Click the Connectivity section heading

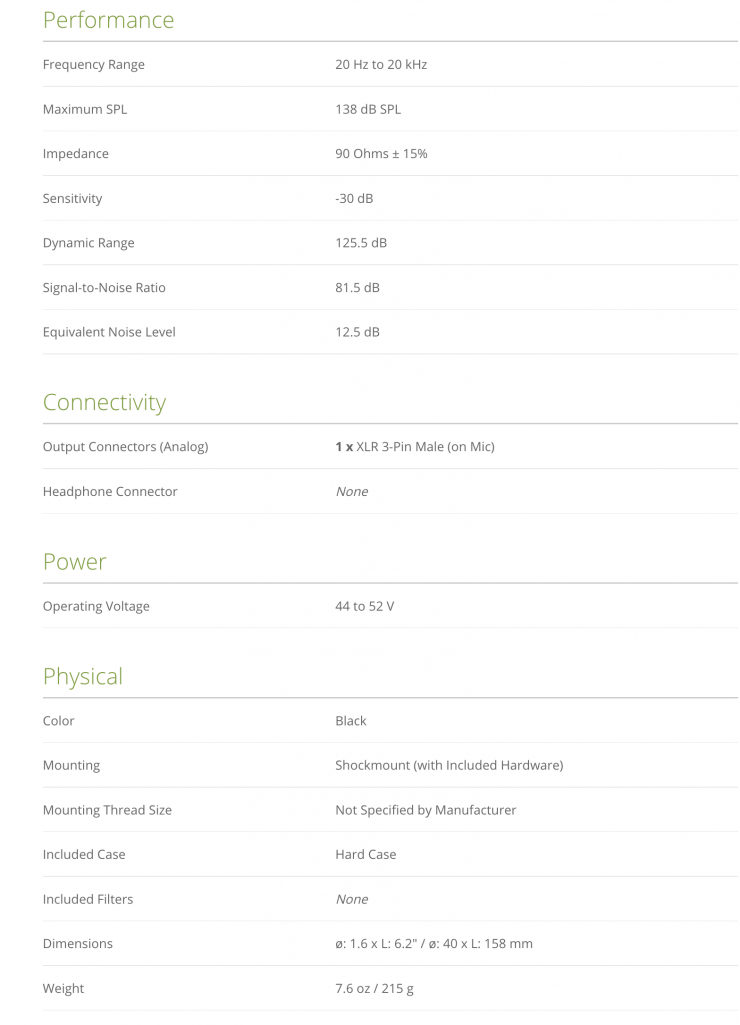click(104, 402)
